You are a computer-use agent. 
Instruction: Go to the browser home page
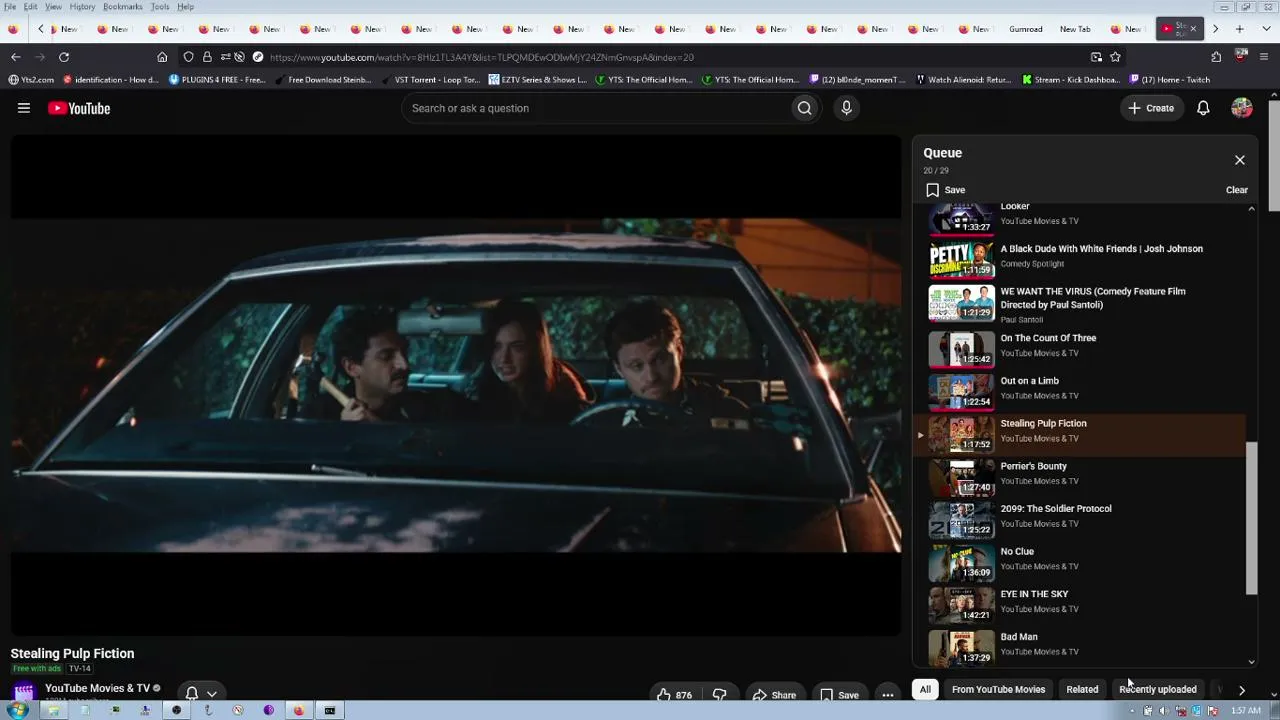[162, 57]
